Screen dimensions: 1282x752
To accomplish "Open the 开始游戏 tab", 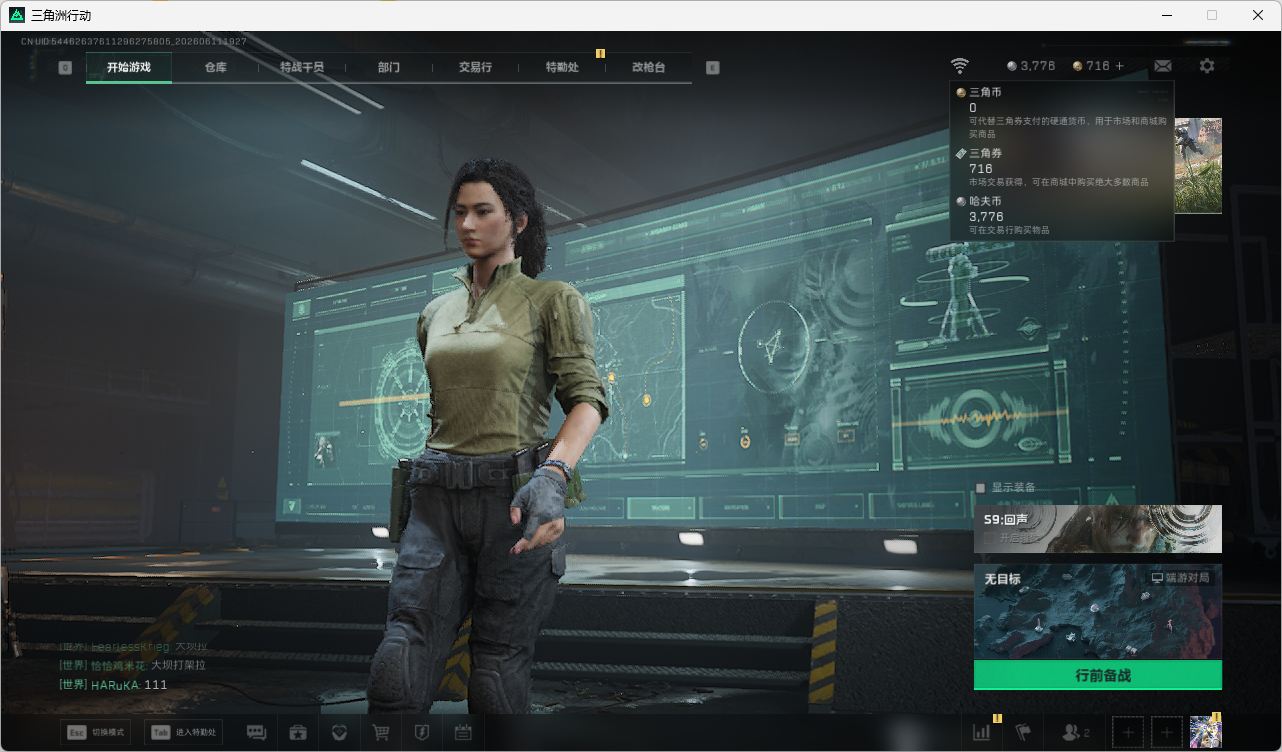I will [x=129, y=67].
